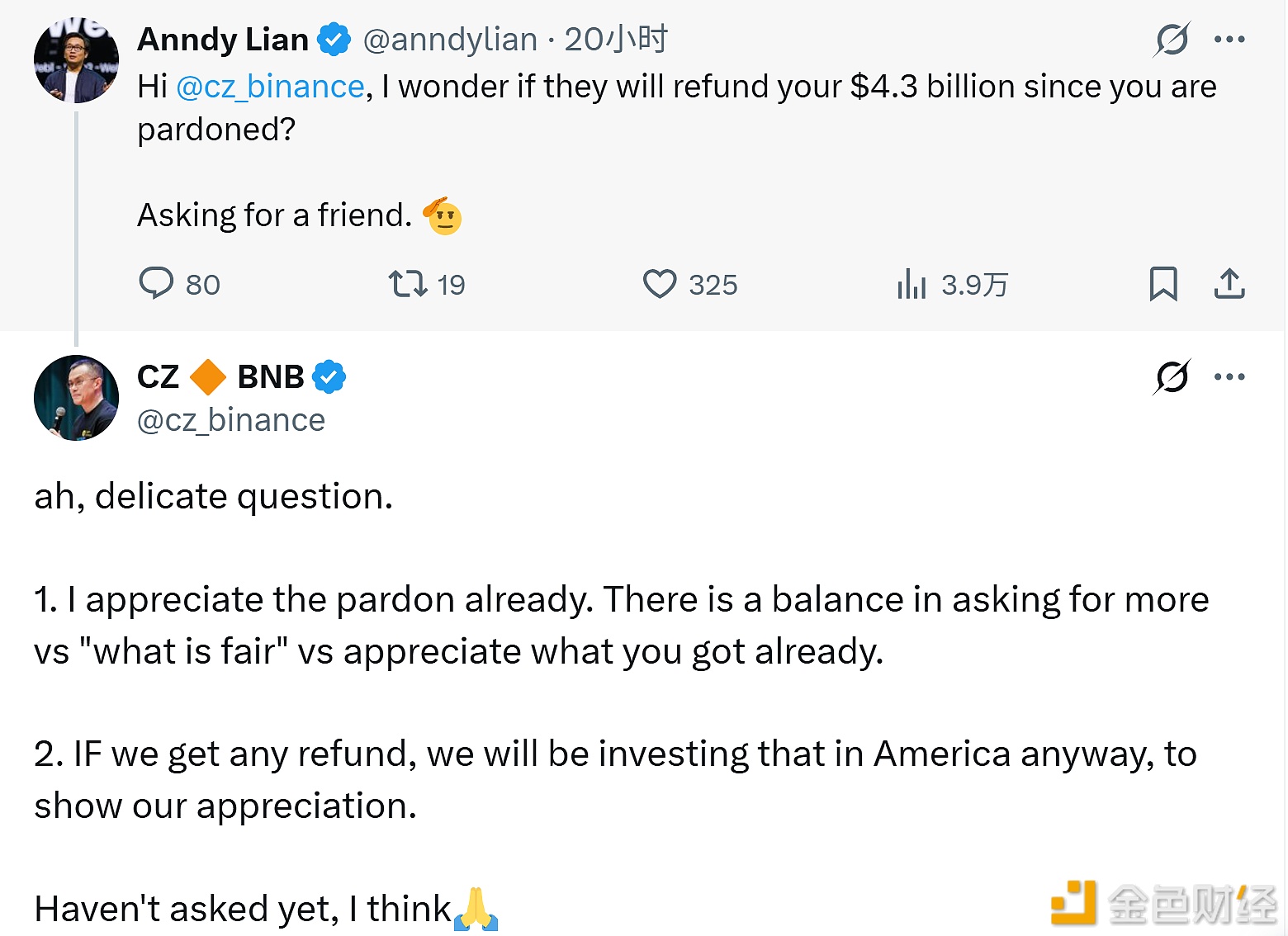
Task: Open the tweet's 20小时 timestamp
Action: (x=616, y=40)
